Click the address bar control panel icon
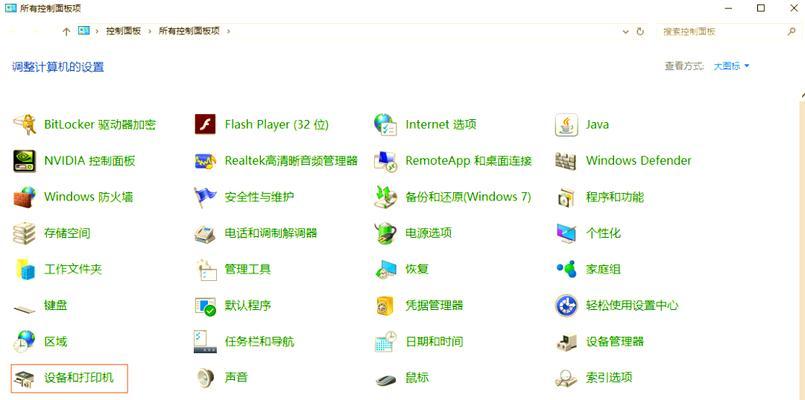Screen dimensions: 805x400 (x=84, y=31)
